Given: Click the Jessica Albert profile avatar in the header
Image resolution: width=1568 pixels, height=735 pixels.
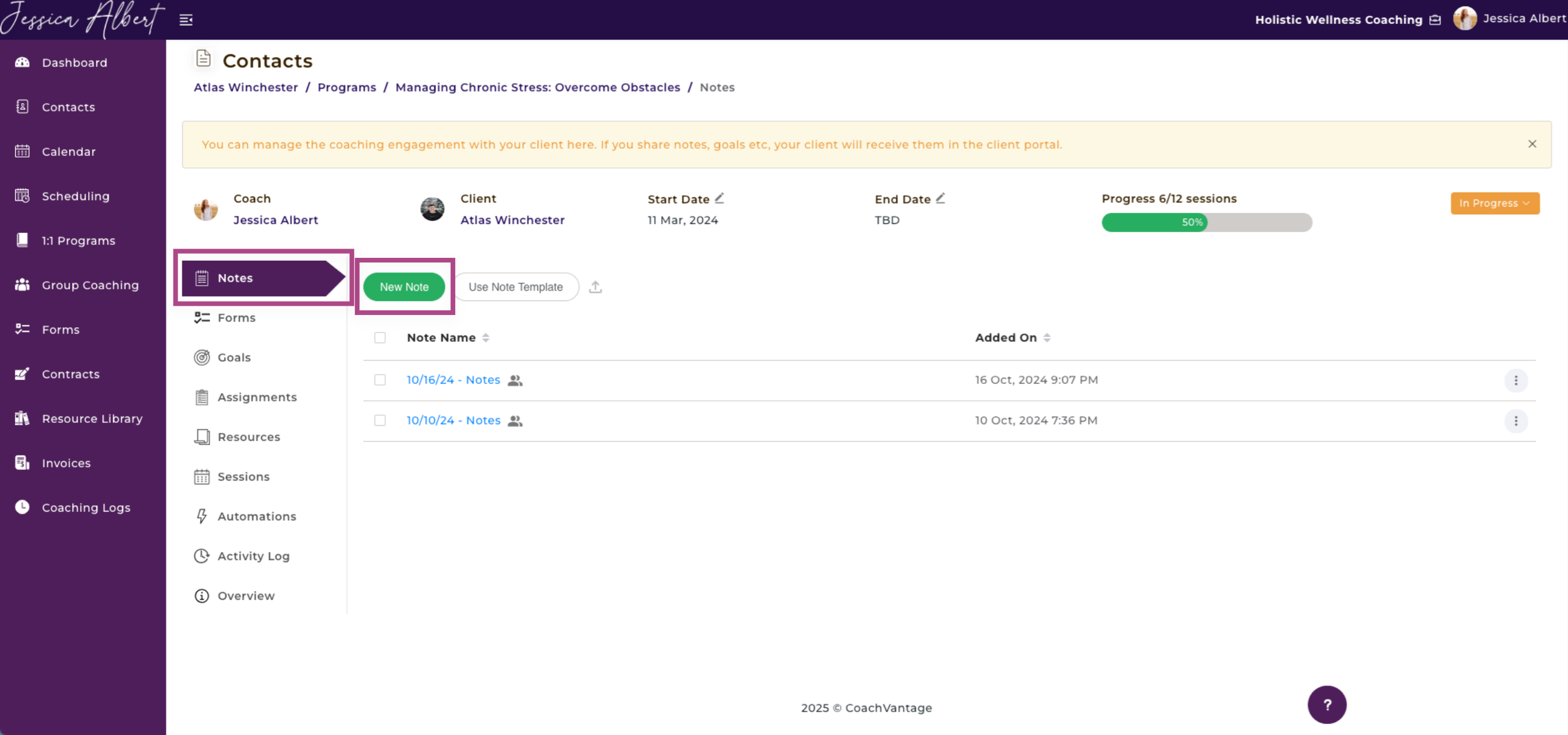Looking at the screenshot, I should [1465, 19].
